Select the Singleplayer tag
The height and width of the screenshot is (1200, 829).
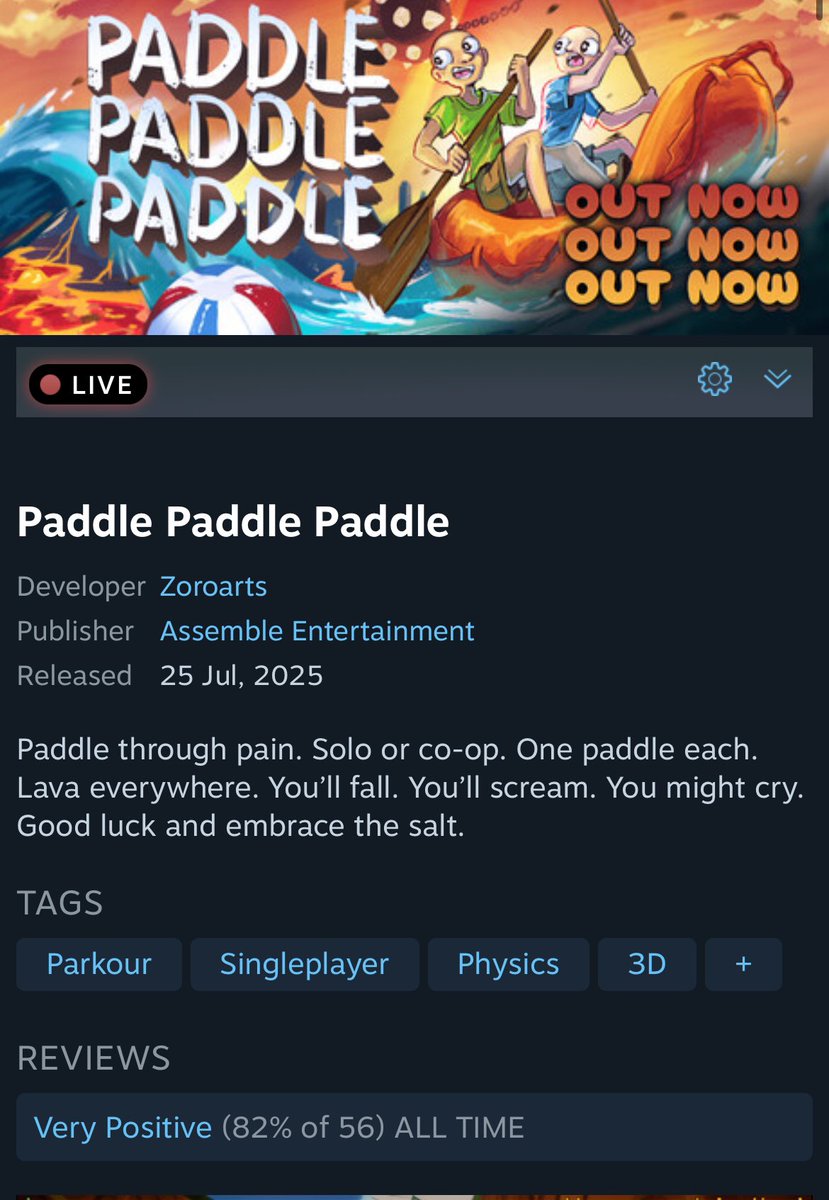(x=304, y=964)
